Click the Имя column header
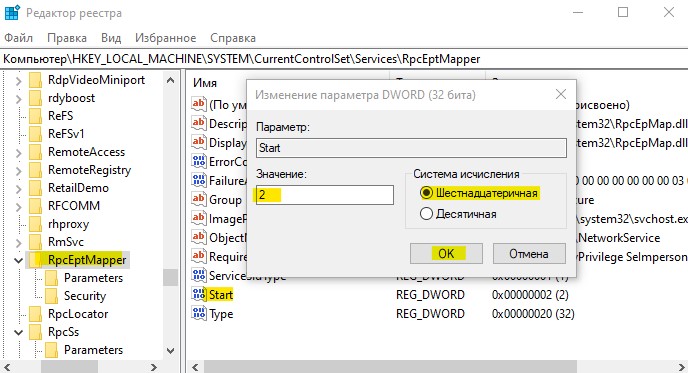This screenshot has height=373, width=688. (205, 83)
